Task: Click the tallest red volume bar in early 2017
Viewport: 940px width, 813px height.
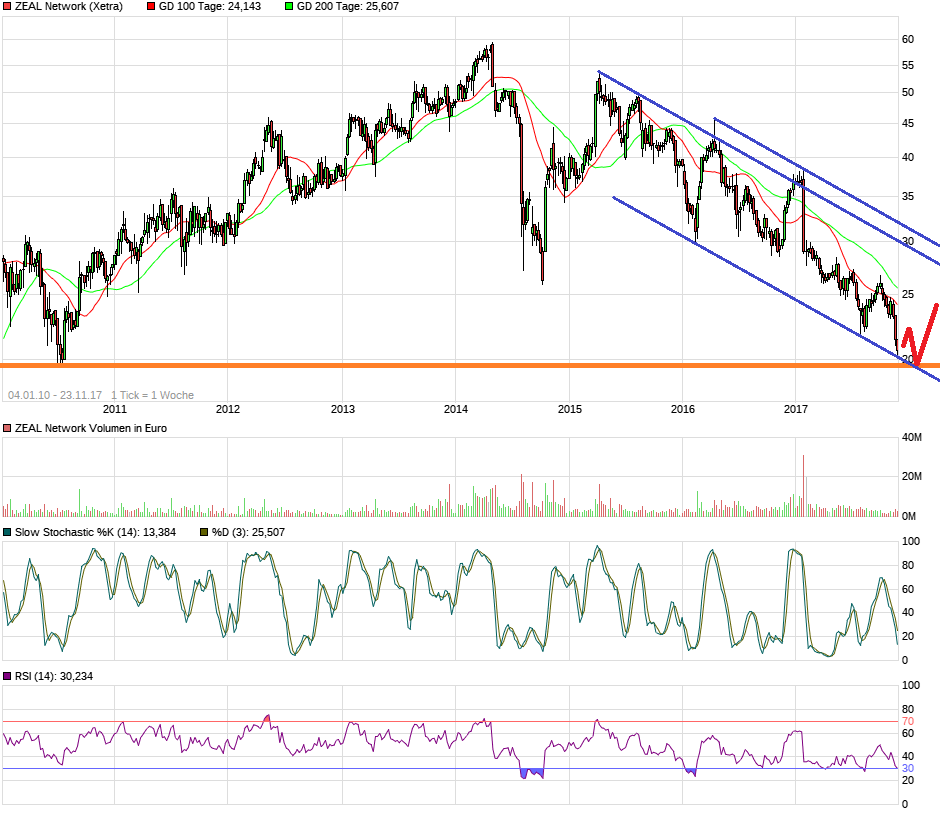Action: [803, 486]
